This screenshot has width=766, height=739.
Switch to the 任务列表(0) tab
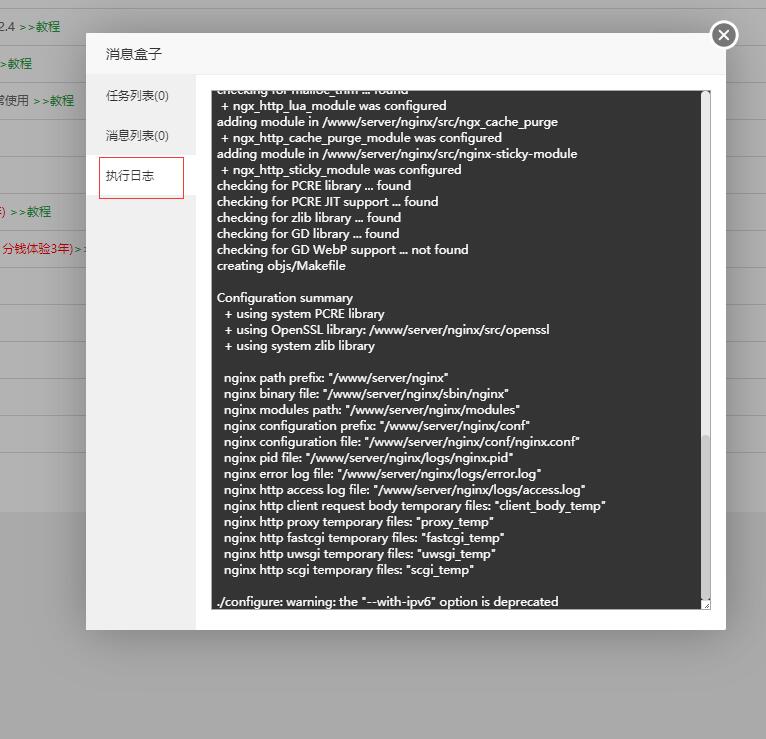tap(137, 96)
